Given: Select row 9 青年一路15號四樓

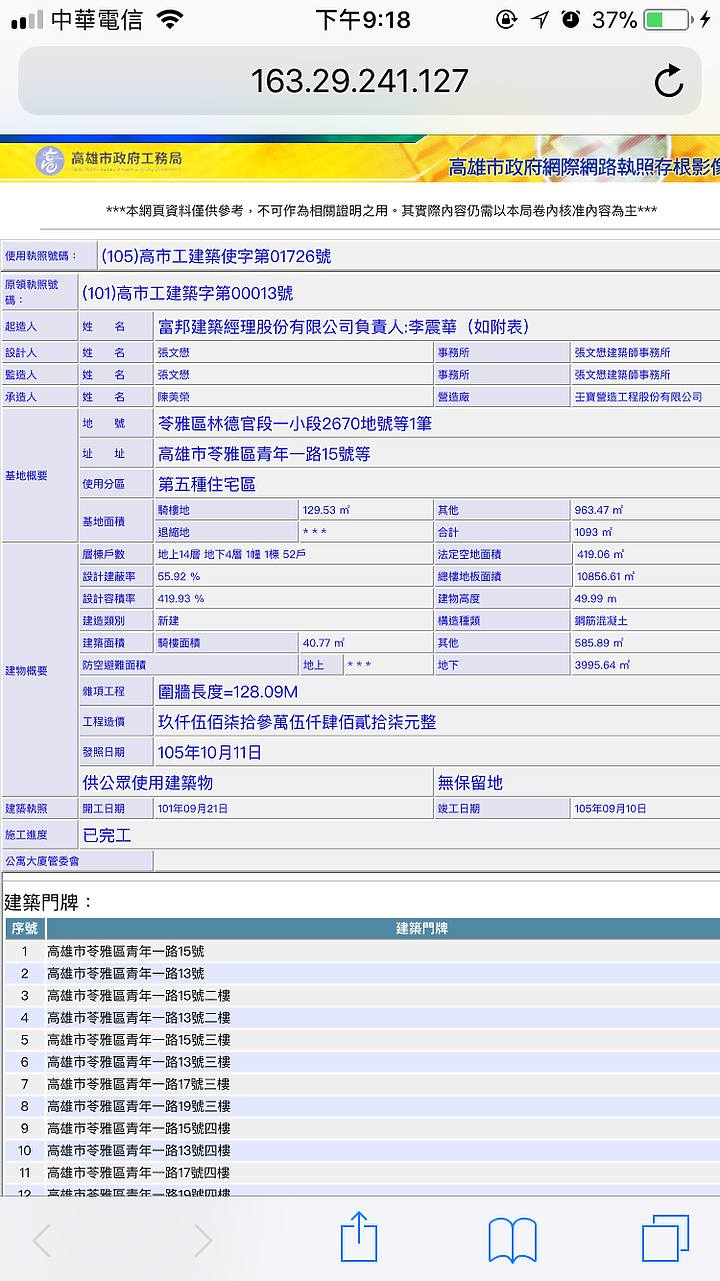Looking at the screenshot, I should pyautogui.click(x=138, y=1128).
